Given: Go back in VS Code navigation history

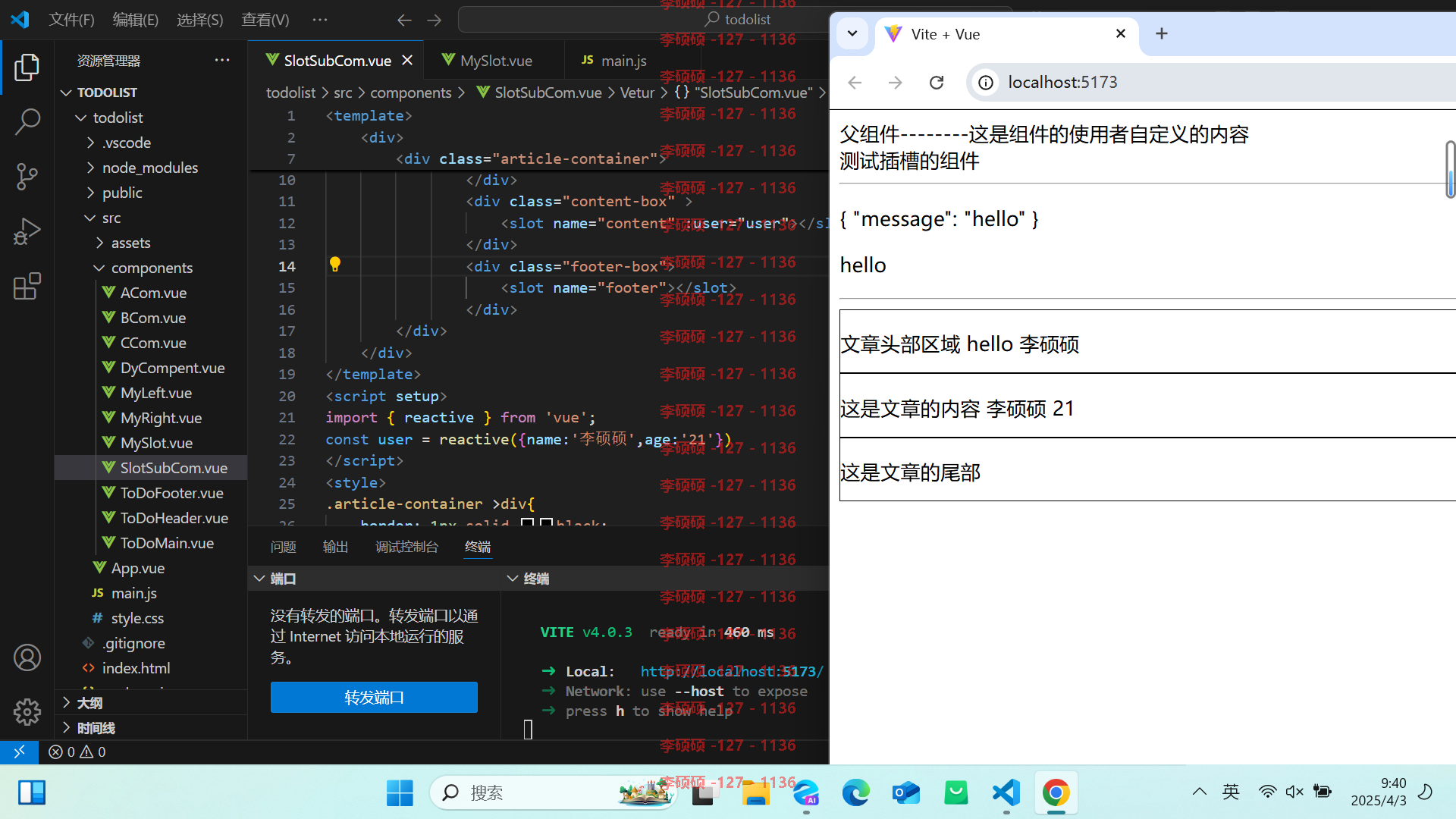Looking at the screenshot, I should [x=404, y=20].
